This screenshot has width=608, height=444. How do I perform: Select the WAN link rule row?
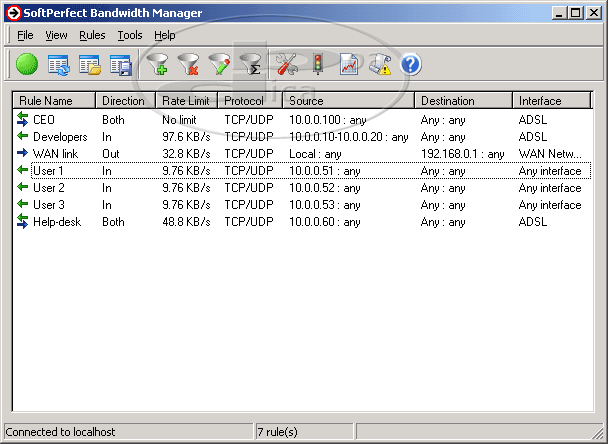pos(55,154)
